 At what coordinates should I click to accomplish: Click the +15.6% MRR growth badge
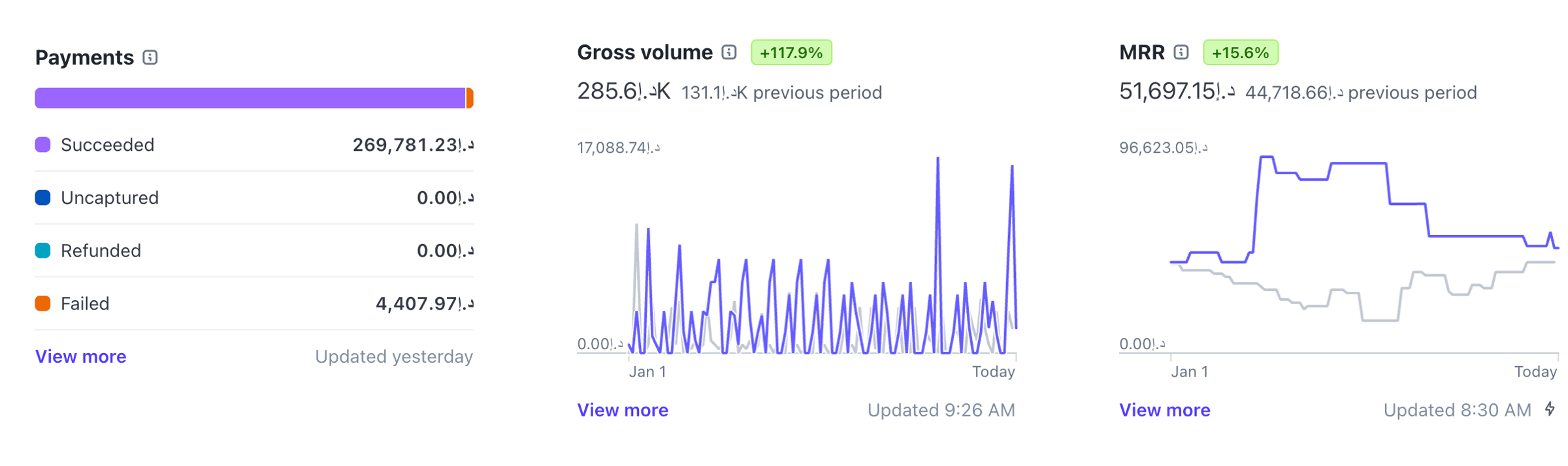(1240, 52)
